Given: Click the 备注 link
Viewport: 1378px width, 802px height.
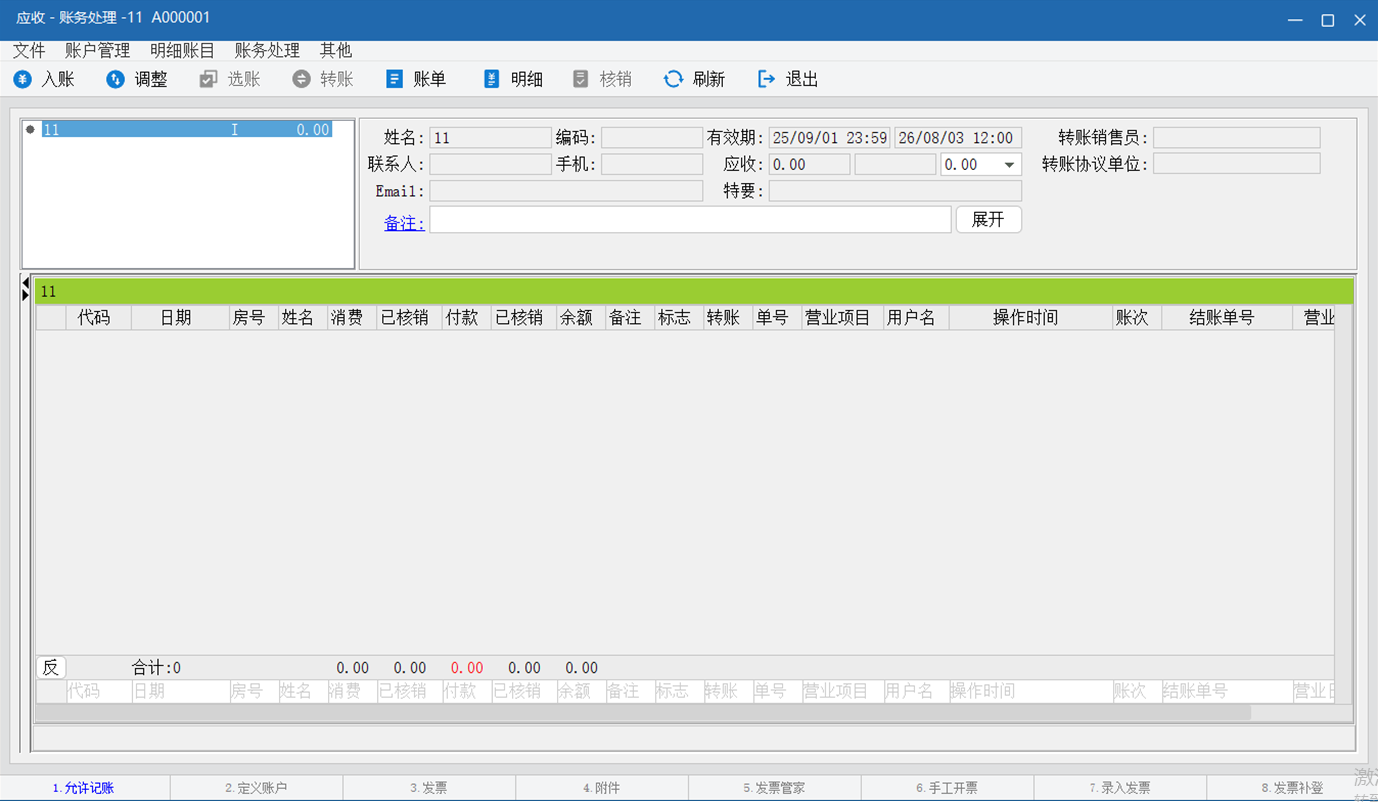Looking at the screenshot, I should tap(404, 223).
